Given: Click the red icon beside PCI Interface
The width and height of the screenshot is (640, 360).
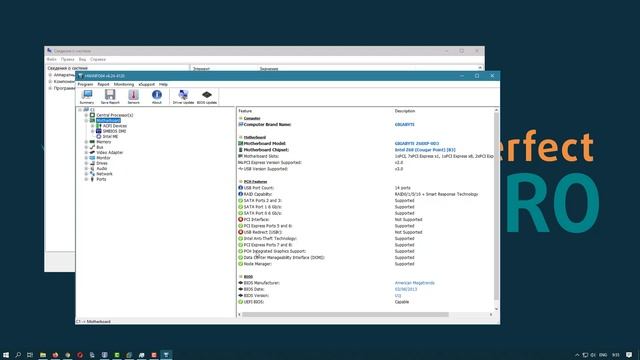Looking at the screenshot, I should (x=240, y=219).
